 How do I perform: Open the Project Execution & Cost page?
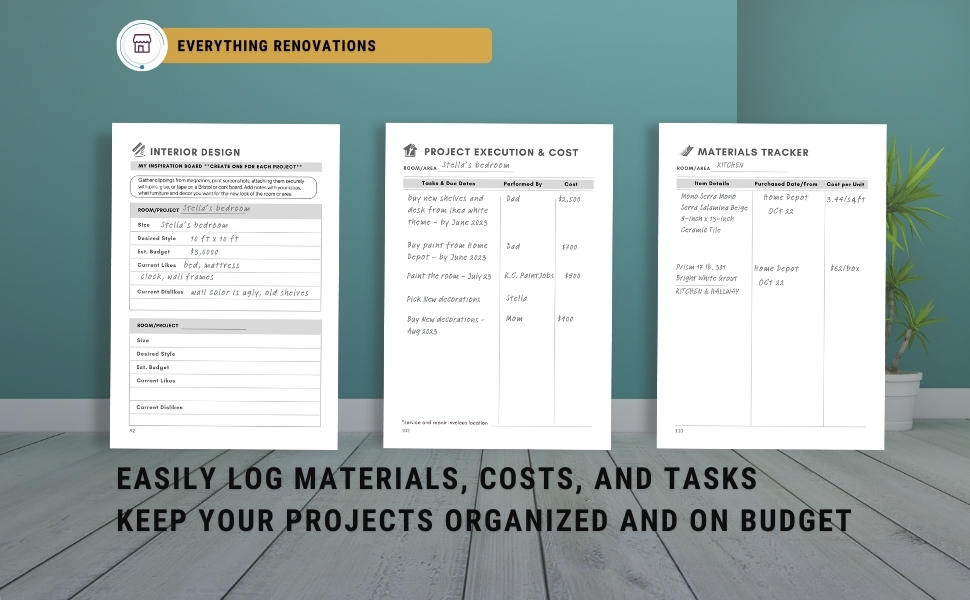[x=498, y=286]
